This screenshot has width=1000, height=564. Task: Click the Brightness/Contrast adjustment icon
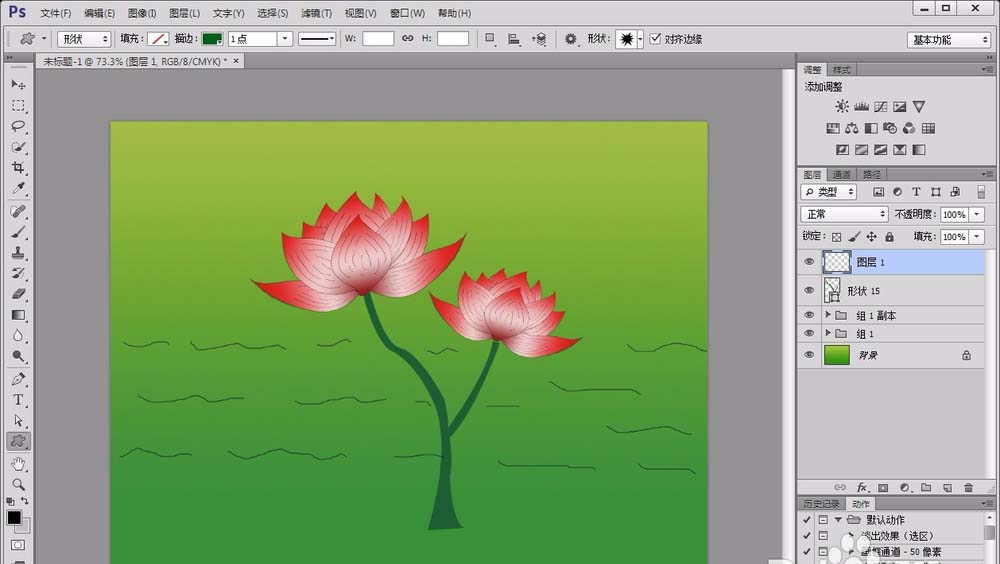click(842, 107)
